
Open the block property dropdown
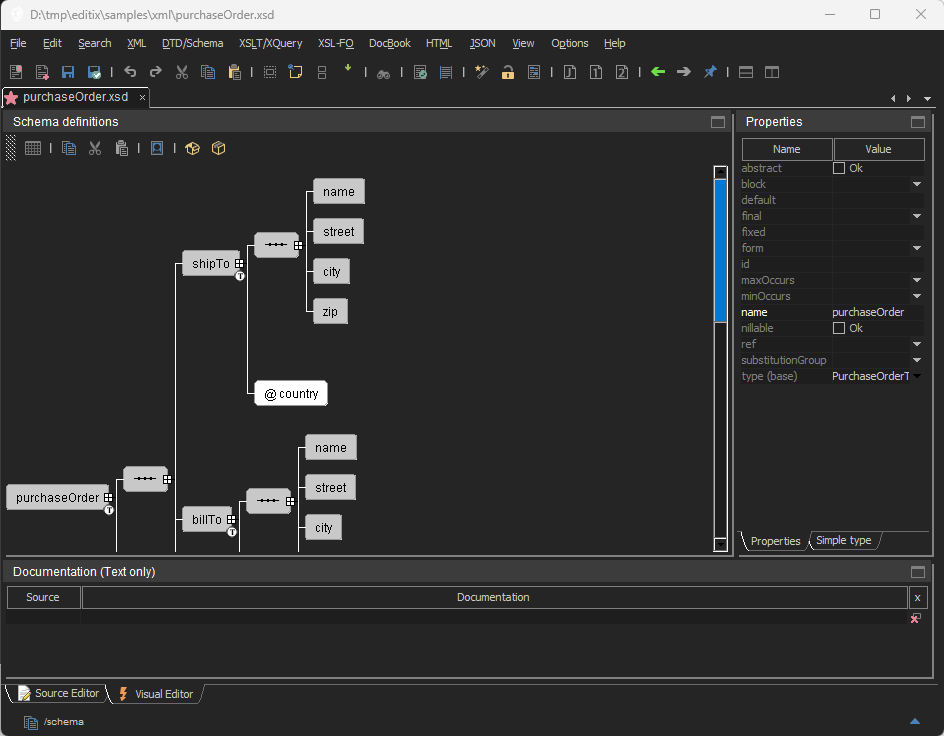point(916,184)
